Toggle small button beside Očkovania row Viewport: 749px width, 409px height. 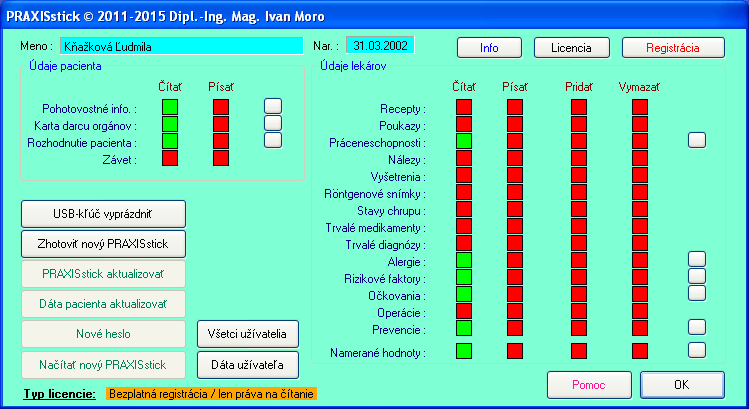(x=697, y=293)
